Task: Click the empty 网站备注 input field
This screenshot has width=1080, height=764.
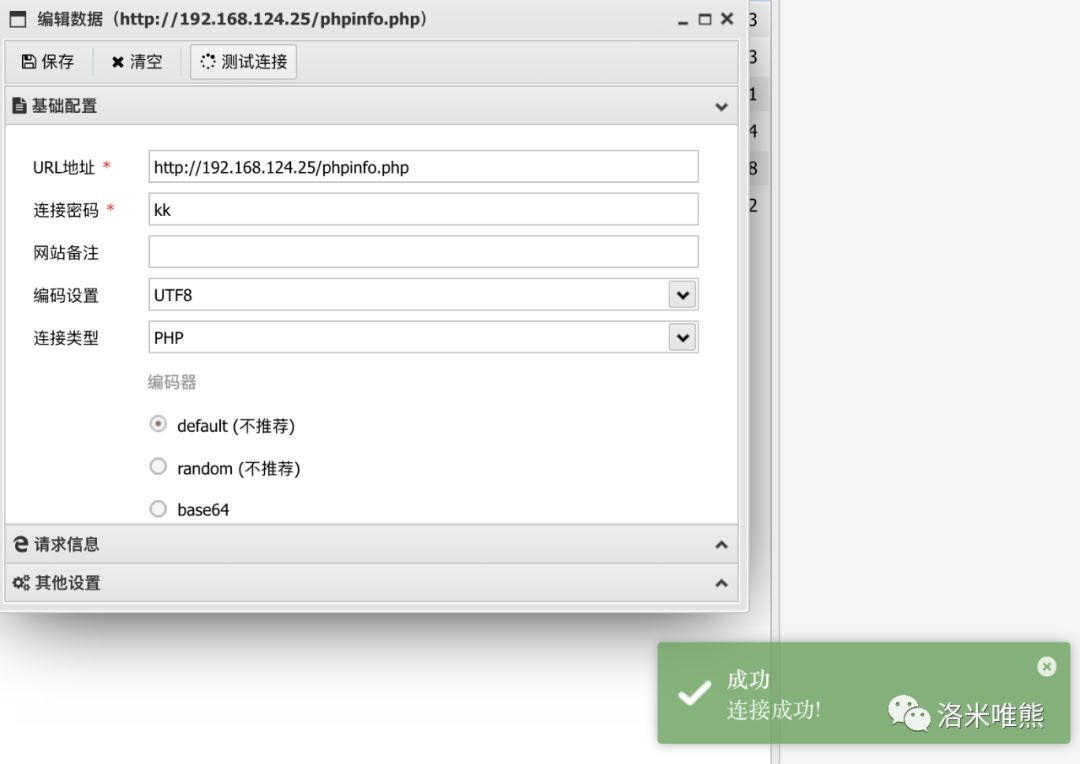Action: [423, 252]
